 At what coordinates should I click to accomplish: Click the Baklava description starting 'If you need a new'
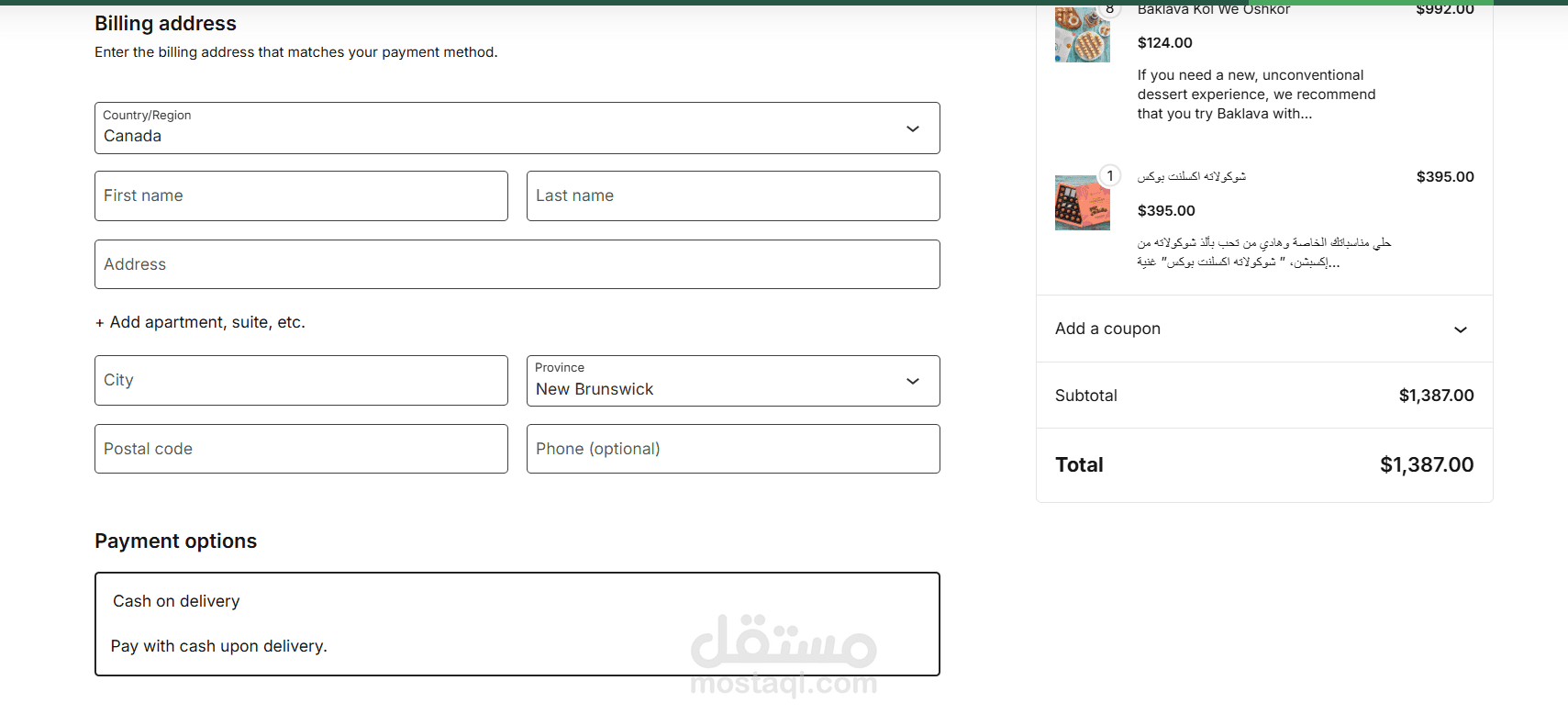pyautogui.click(x=1257, y=95)
